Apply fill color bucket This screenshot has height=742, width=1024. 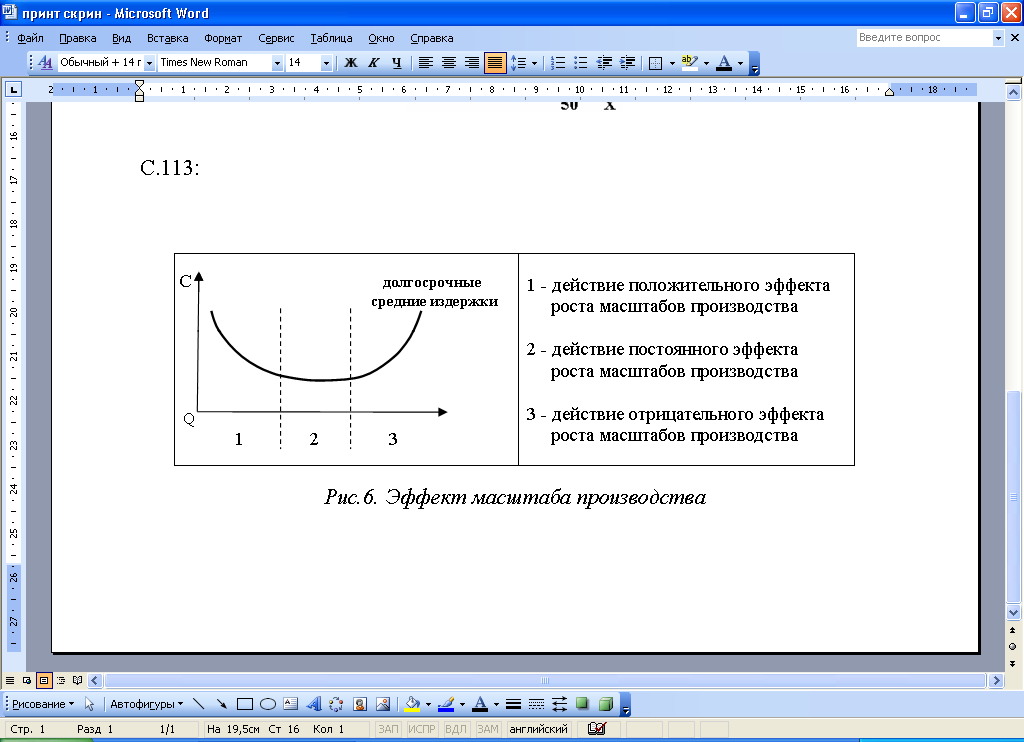(x=412, y=704)
